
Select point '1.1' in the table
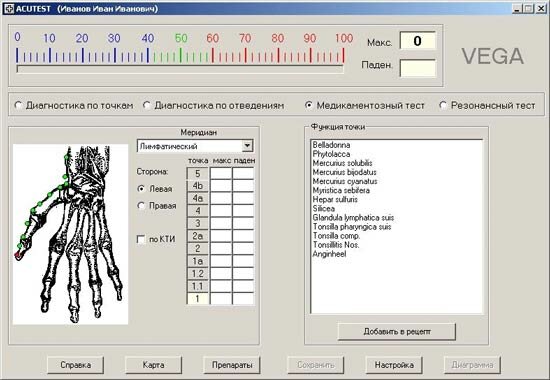click(197, 286)
